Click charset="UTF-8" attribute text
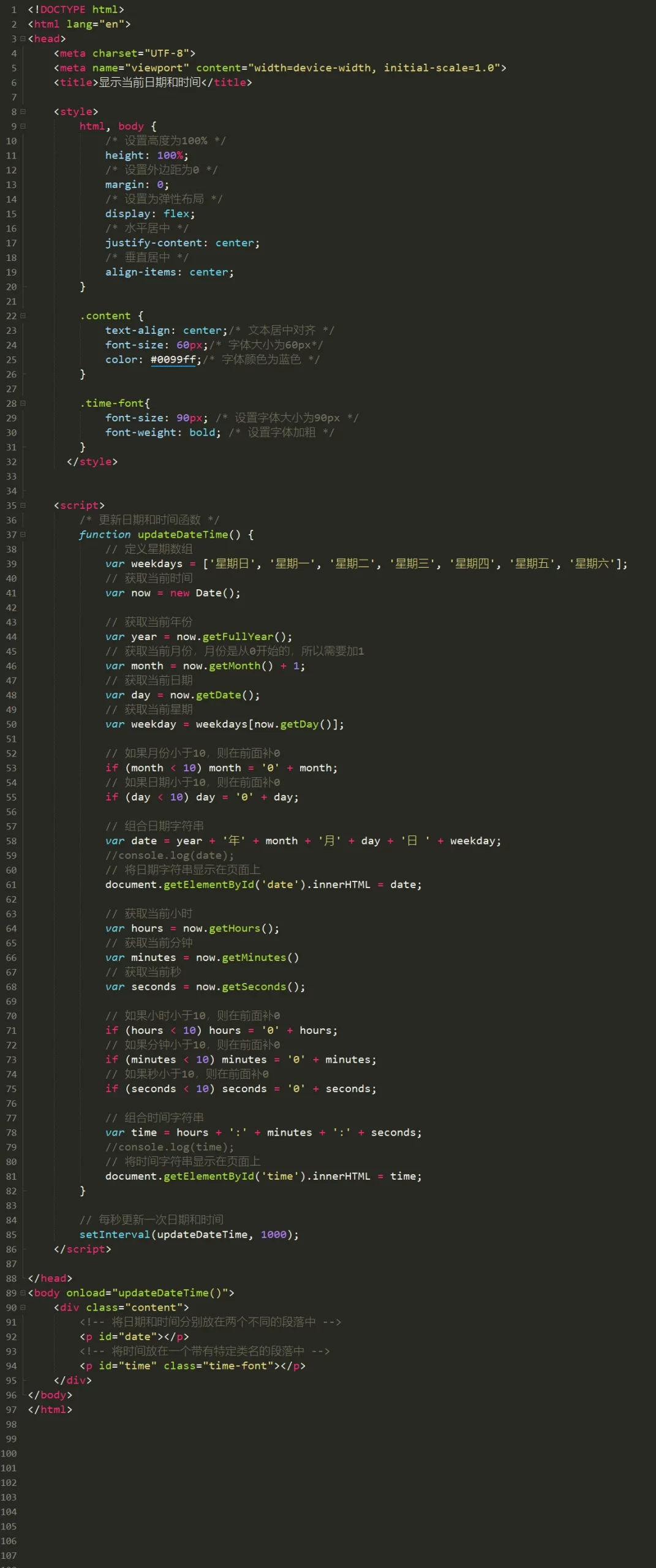Screen dimensions: 656x1568 click(141, 53)
